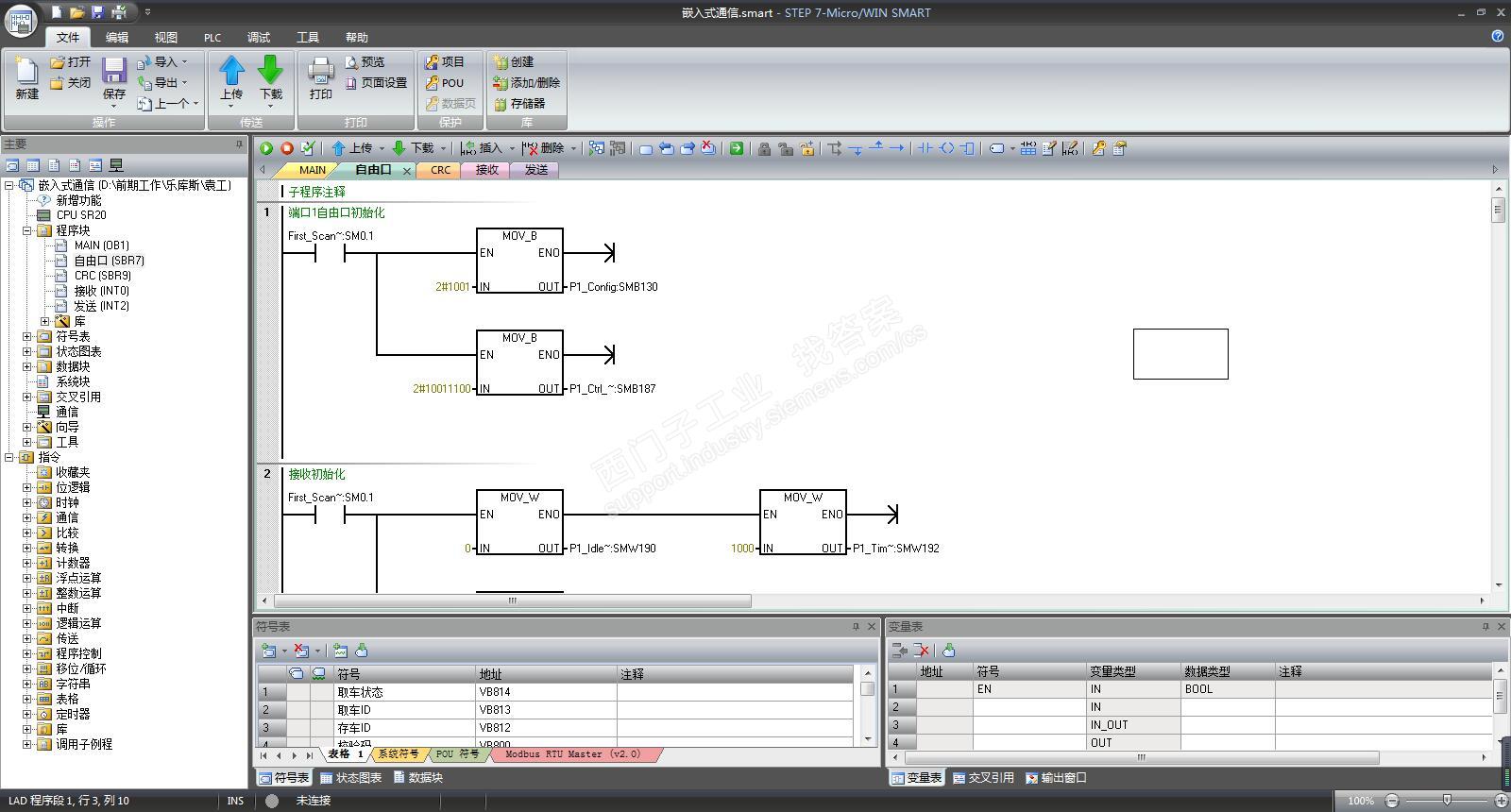Expand the 数据块 node in project tree
The image size is (1511, 812).
point(27,366)
